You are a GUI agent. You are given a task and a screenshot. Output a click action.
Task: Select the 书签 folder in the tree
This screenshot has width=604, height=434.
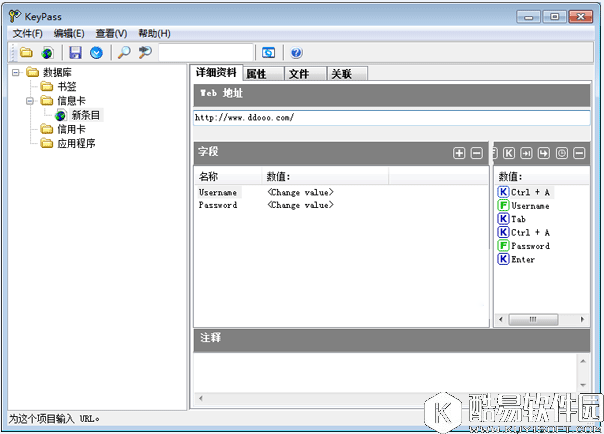pos(67,86)
